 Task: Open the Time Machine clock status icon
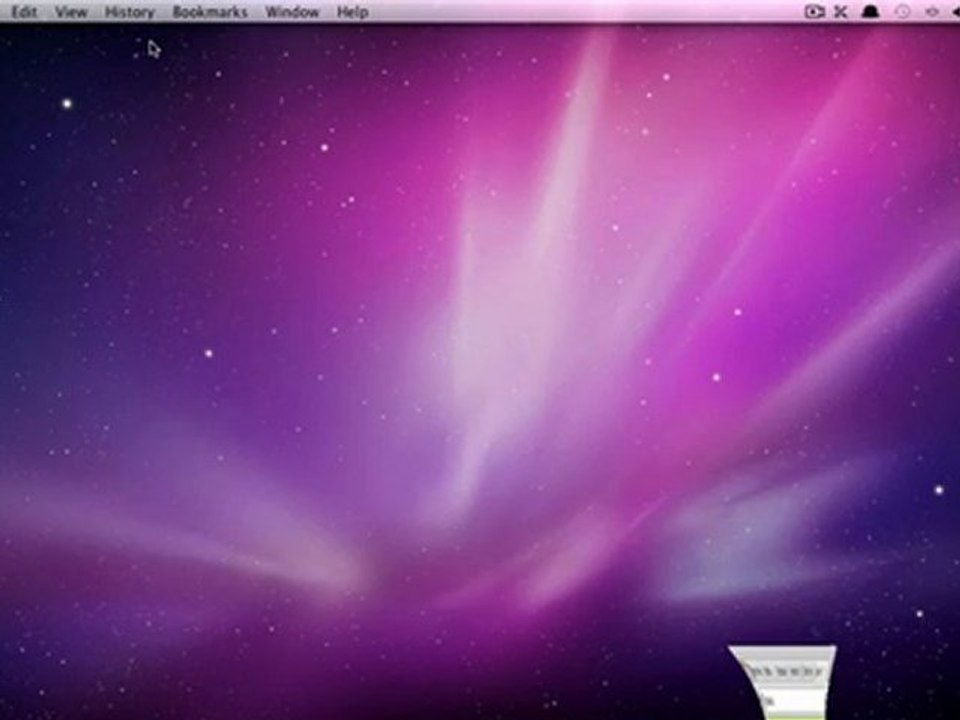[x=902, y=12]
